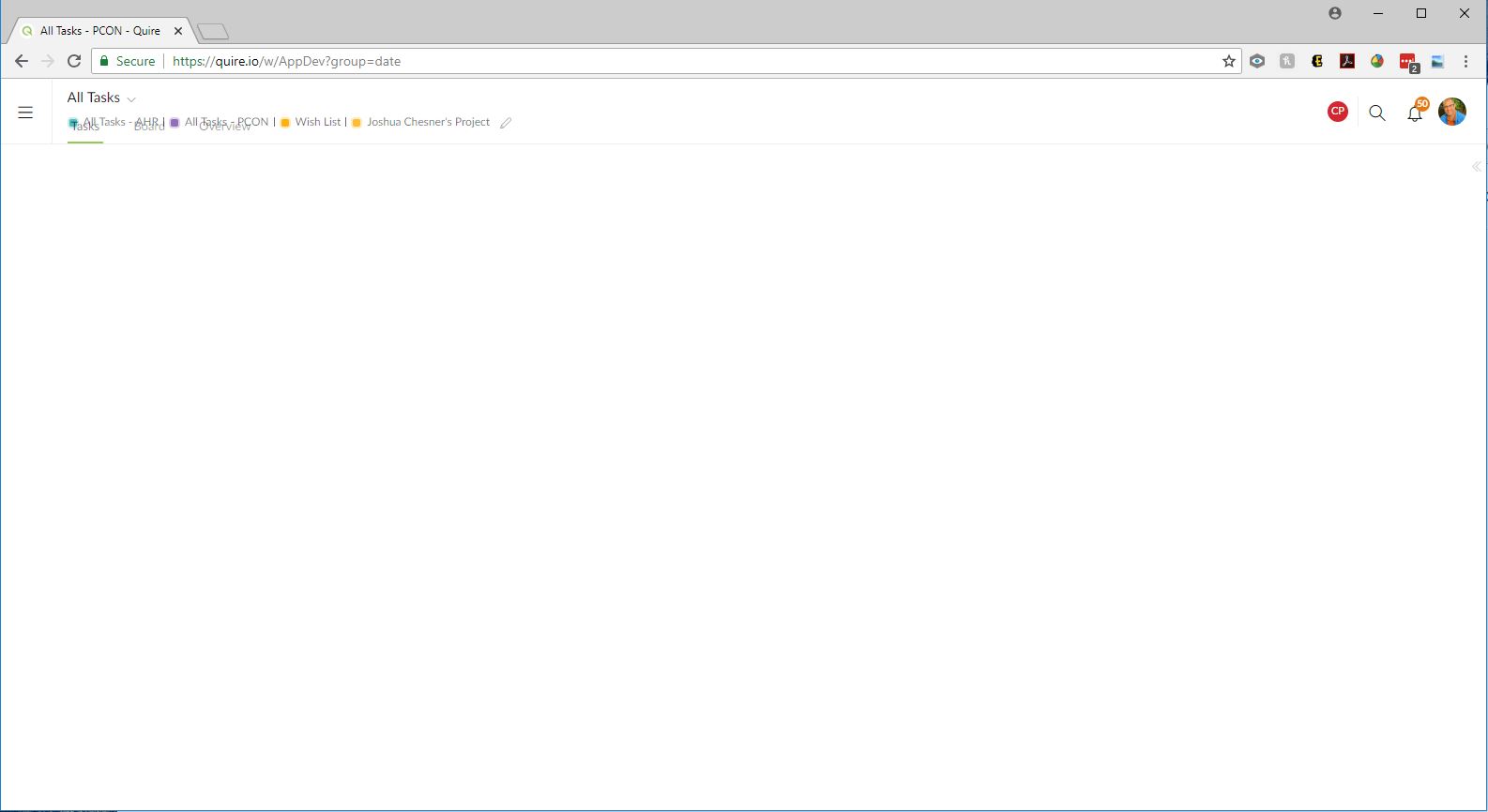Click the Chrome profile person icon
This screenshot has height=812, width=1488.
click(x=1335, y=13)
